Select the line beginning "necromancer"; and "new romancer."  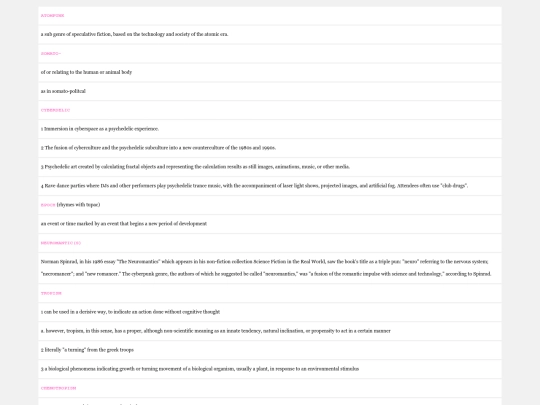pyautogui.click(x=266, y=274)
